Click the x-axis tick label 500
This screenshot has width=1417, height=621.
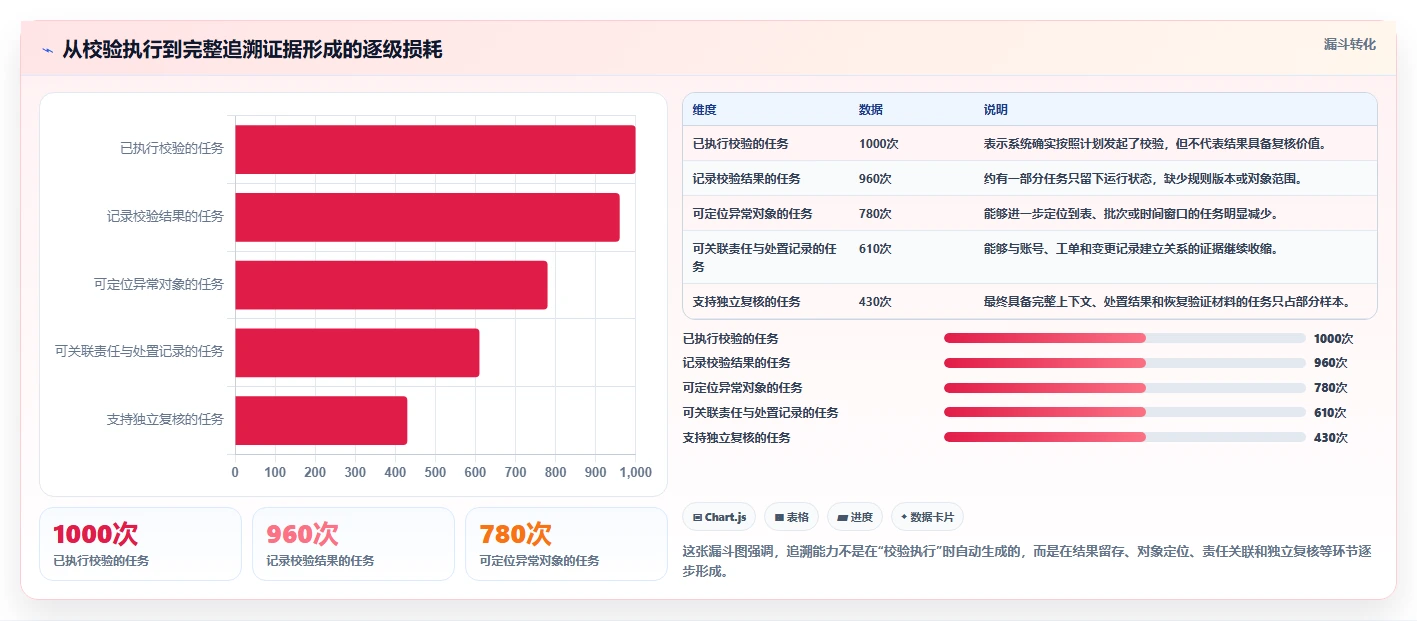435,472
